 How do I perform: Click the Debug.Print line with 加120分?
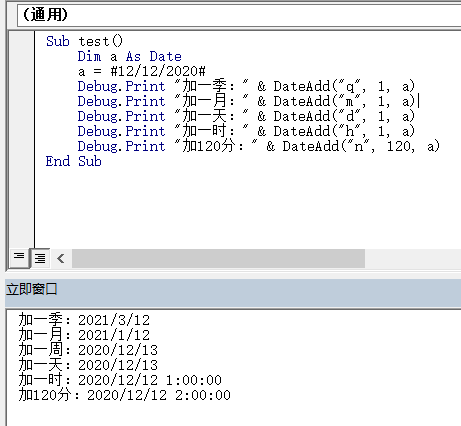click(259, 146)
